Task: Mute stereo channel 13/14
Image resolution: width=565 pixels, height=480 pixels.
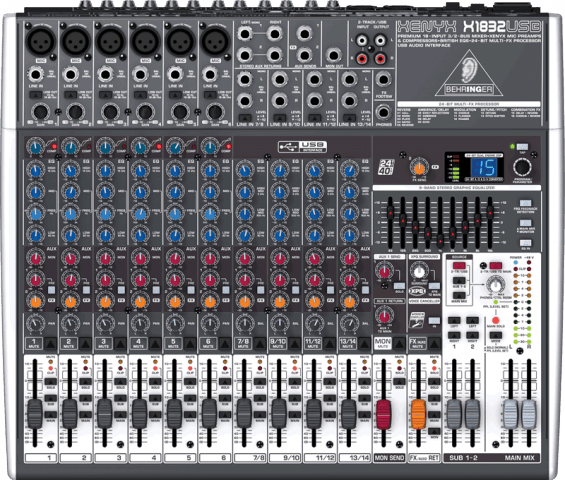Action: [x=365, y=344]
